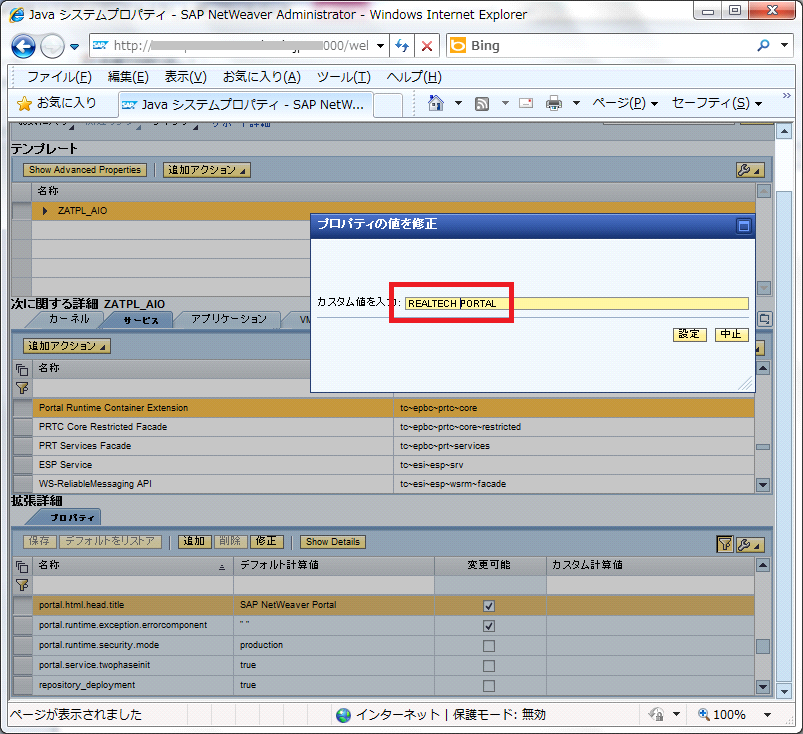Click the Print icon in command bar
Screen dimensions: 803x734
tap(554, 103)
